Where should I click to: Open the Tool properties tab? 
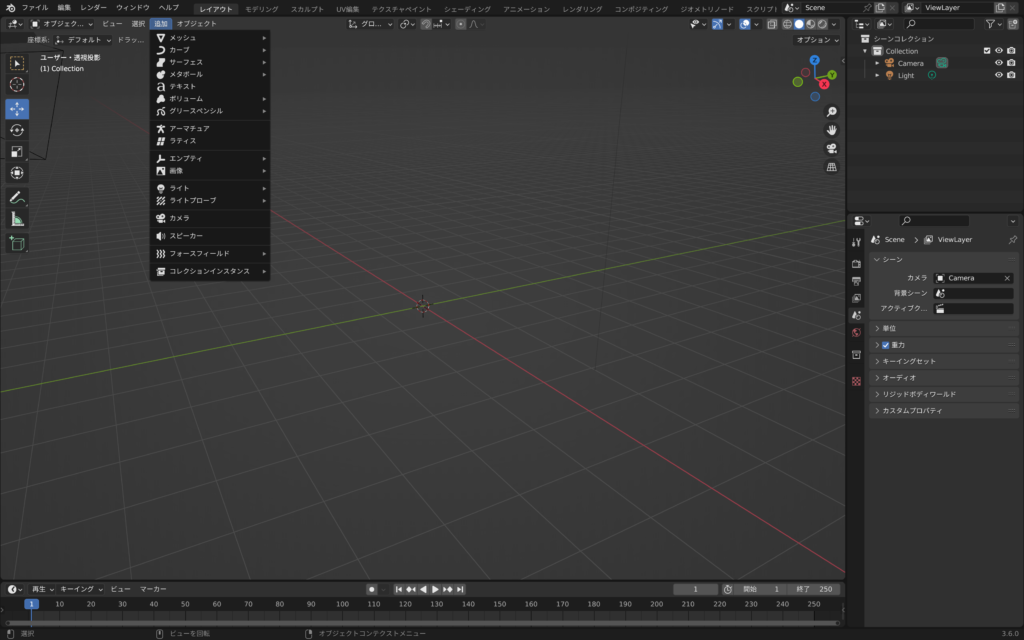point(856,242)
